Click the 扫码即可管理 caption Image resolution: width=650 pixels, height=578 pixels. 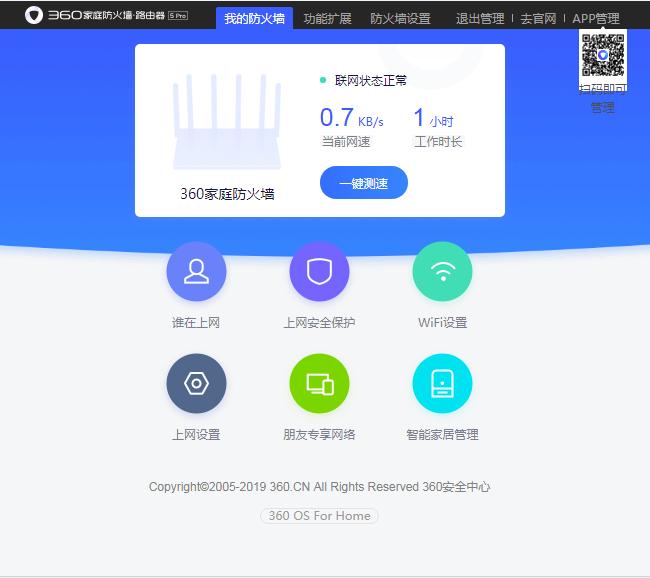[x=603, y=98]
